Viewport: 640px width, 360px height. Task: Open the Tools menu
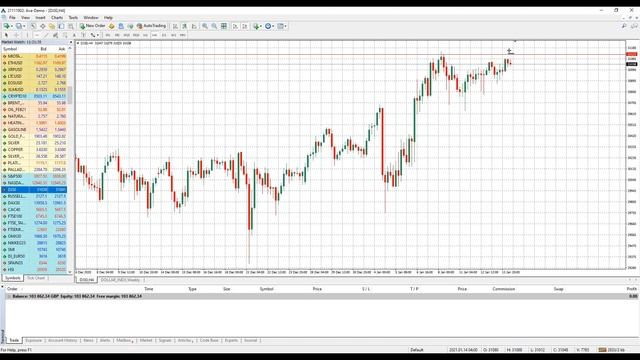pyautogui.click(x=73, y=18)
